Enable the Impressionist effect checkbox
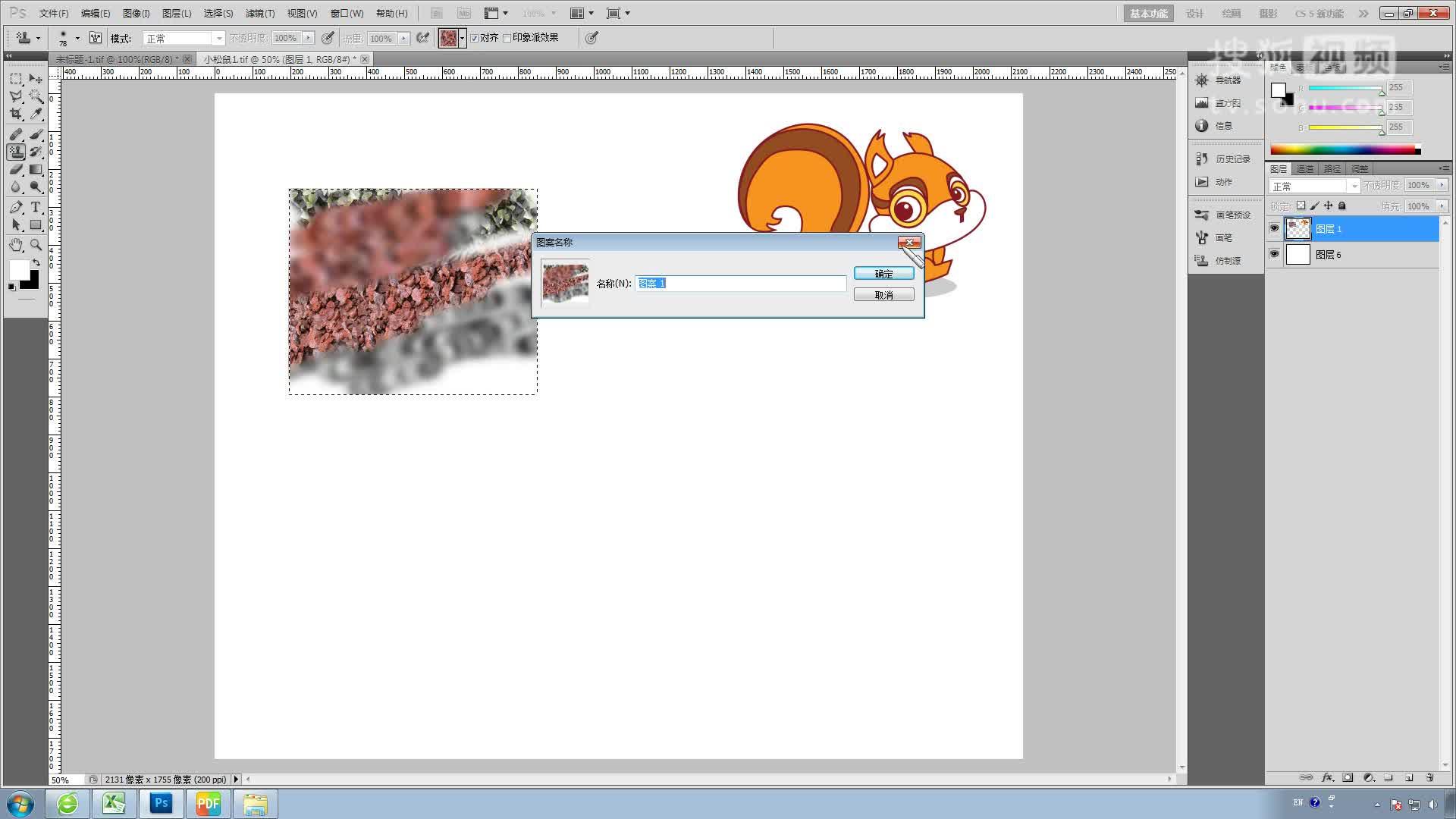Viewport: 1456px width, 819px height. (x=507, y=38)
